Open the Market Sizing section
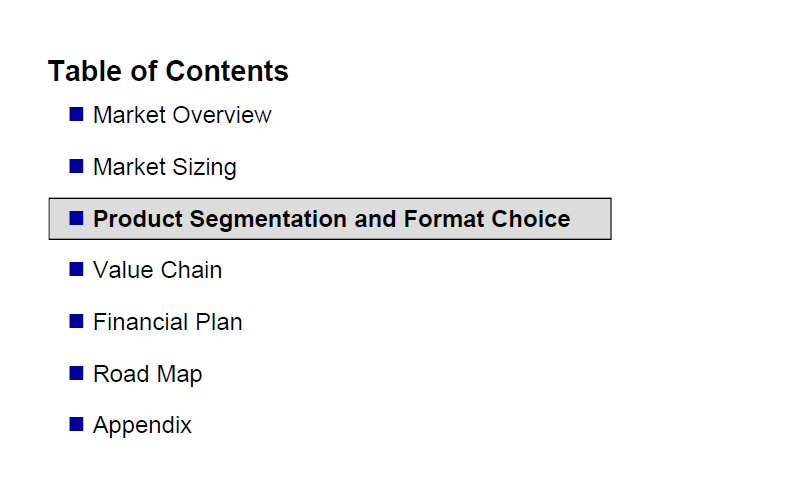Image resolution: width=800 pixels, height=500 pixels. pyautogui.click(x=165, y=167)
